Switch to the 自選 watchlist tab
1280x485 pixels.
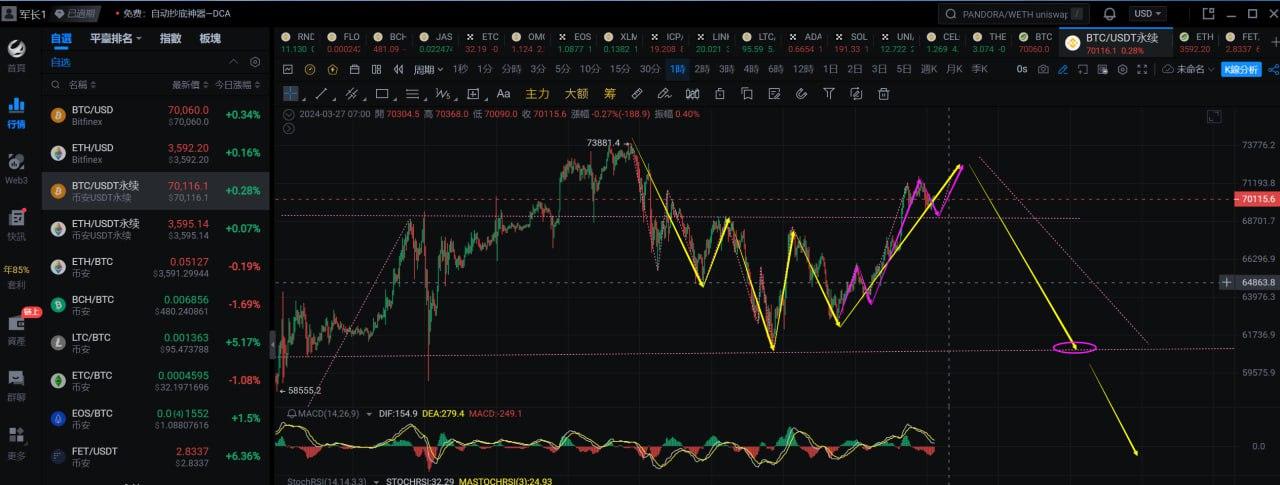coord(62,38)
